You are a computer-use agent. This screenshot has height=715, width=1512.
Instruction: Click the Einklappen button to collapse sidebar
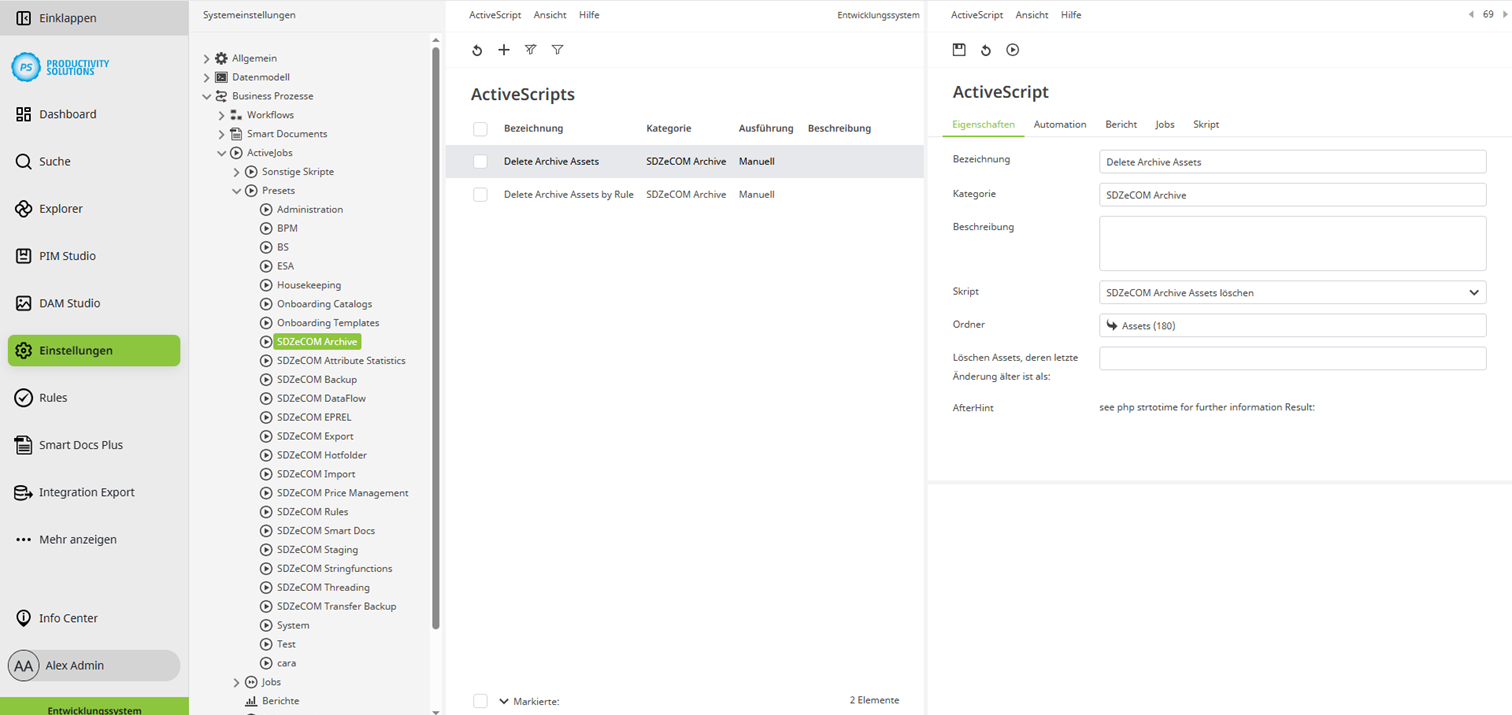coord(68,18)
